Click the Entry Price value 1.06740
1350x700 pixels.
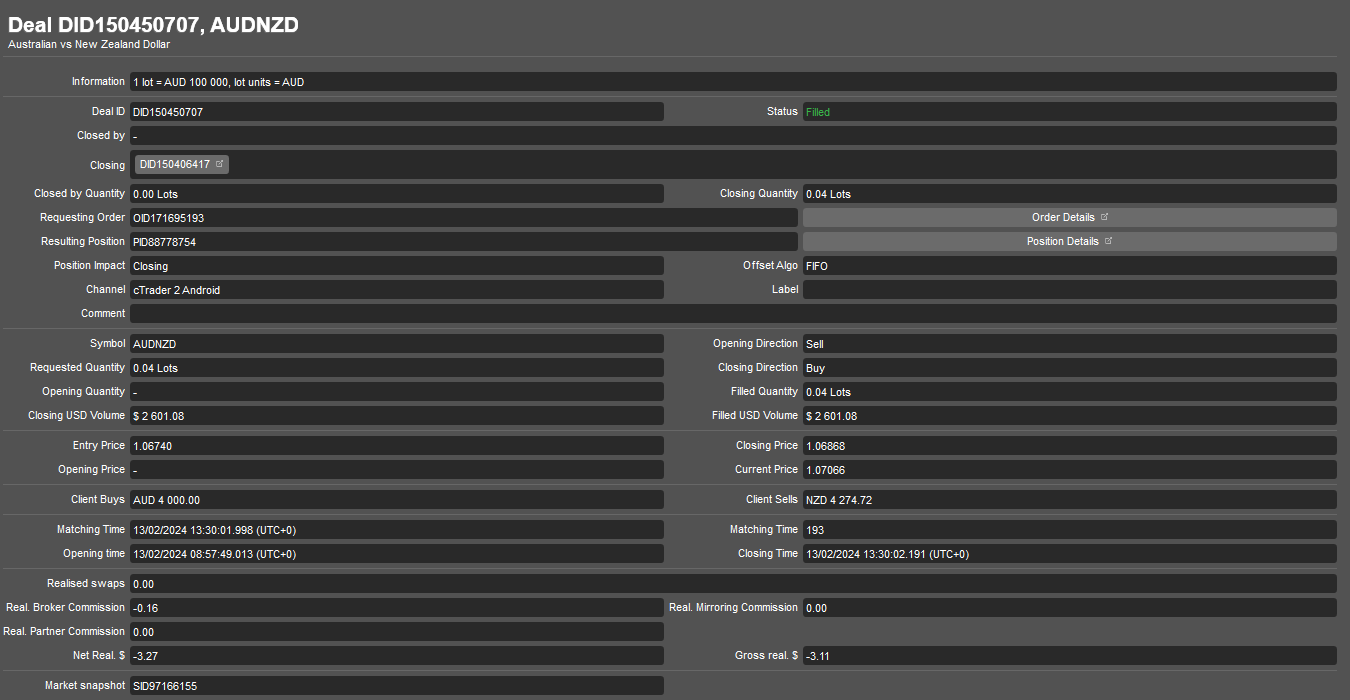pyautogui.click(x=396, y=446)
